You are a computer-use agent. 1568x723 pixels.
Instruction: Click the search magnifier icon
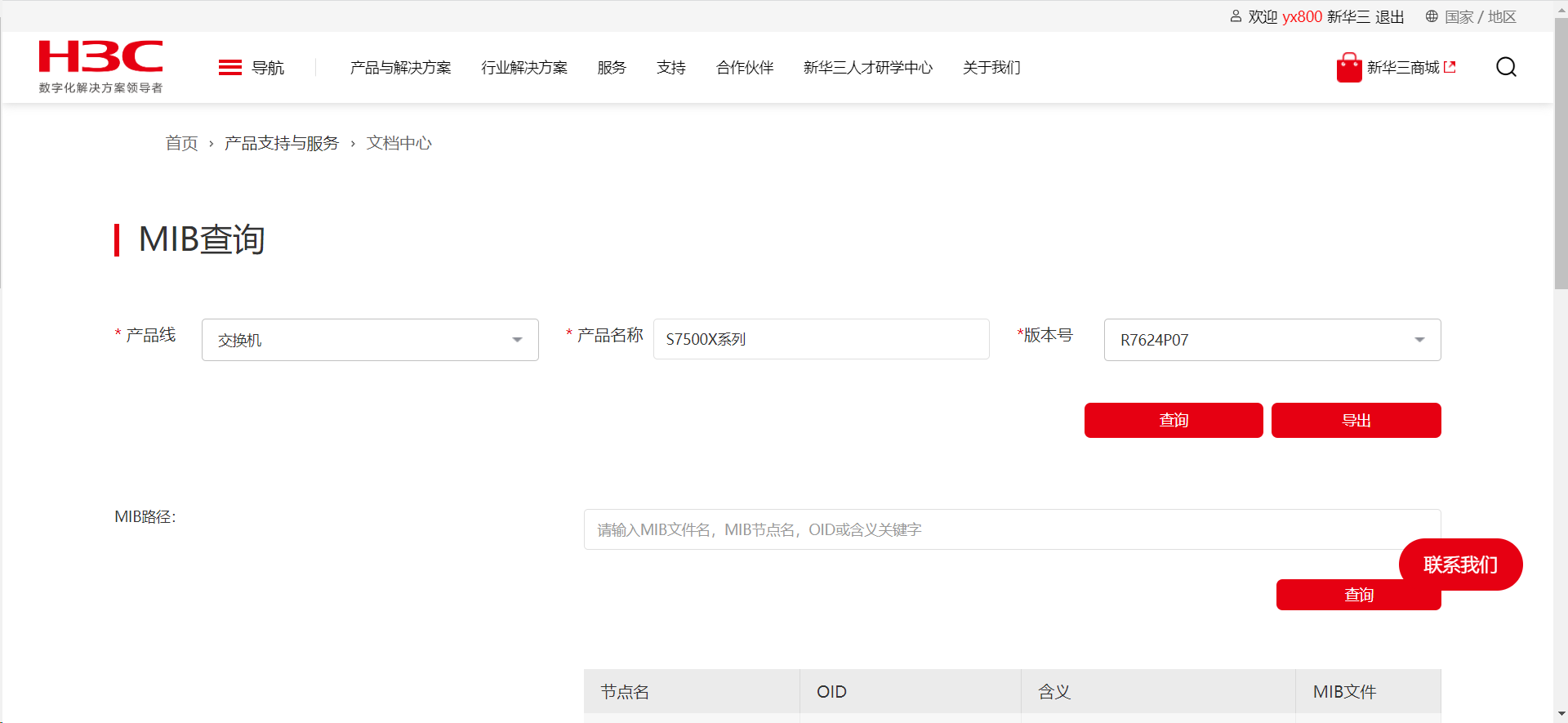coord(1506,67)
